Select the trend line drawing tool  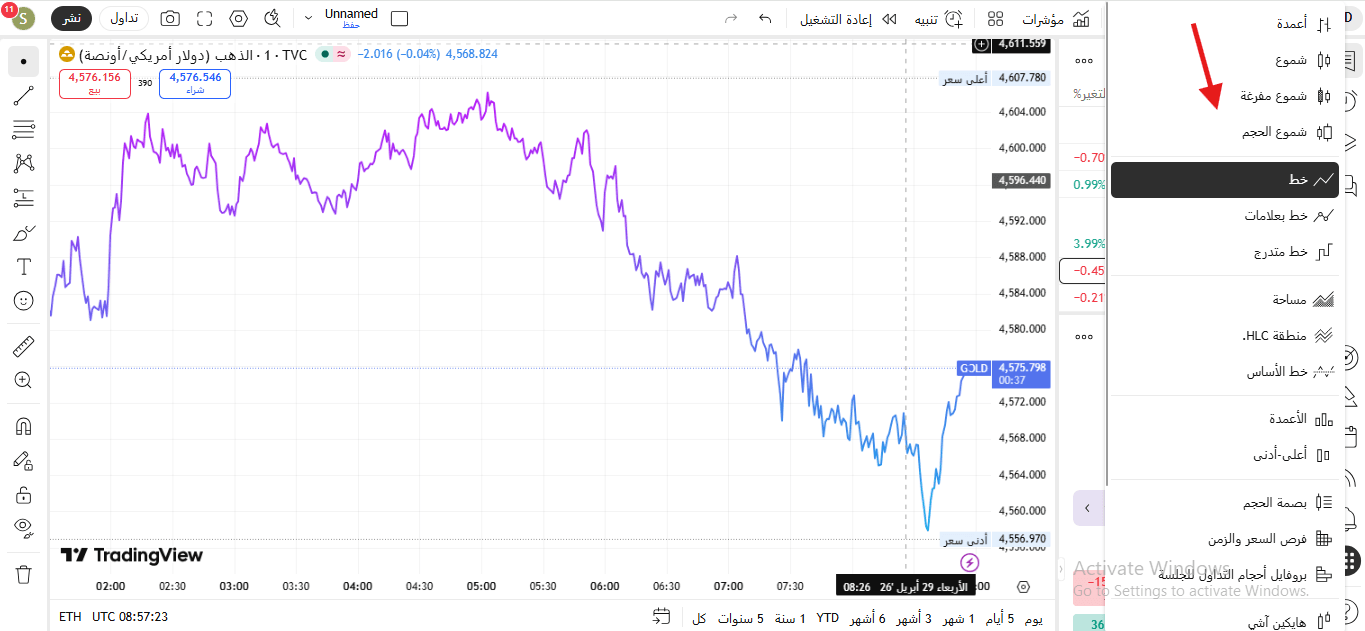pyautogui.click(x=24, y=96)
